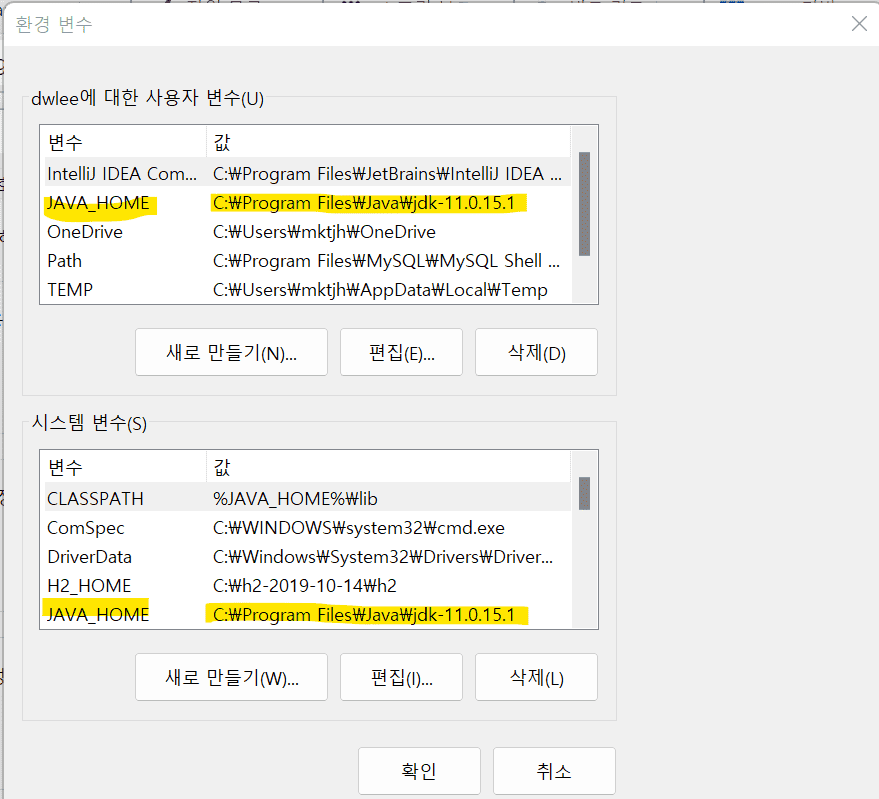Click the JetBrains IntelliJ IDEA value
879x799 pixels.
(387, 174)
